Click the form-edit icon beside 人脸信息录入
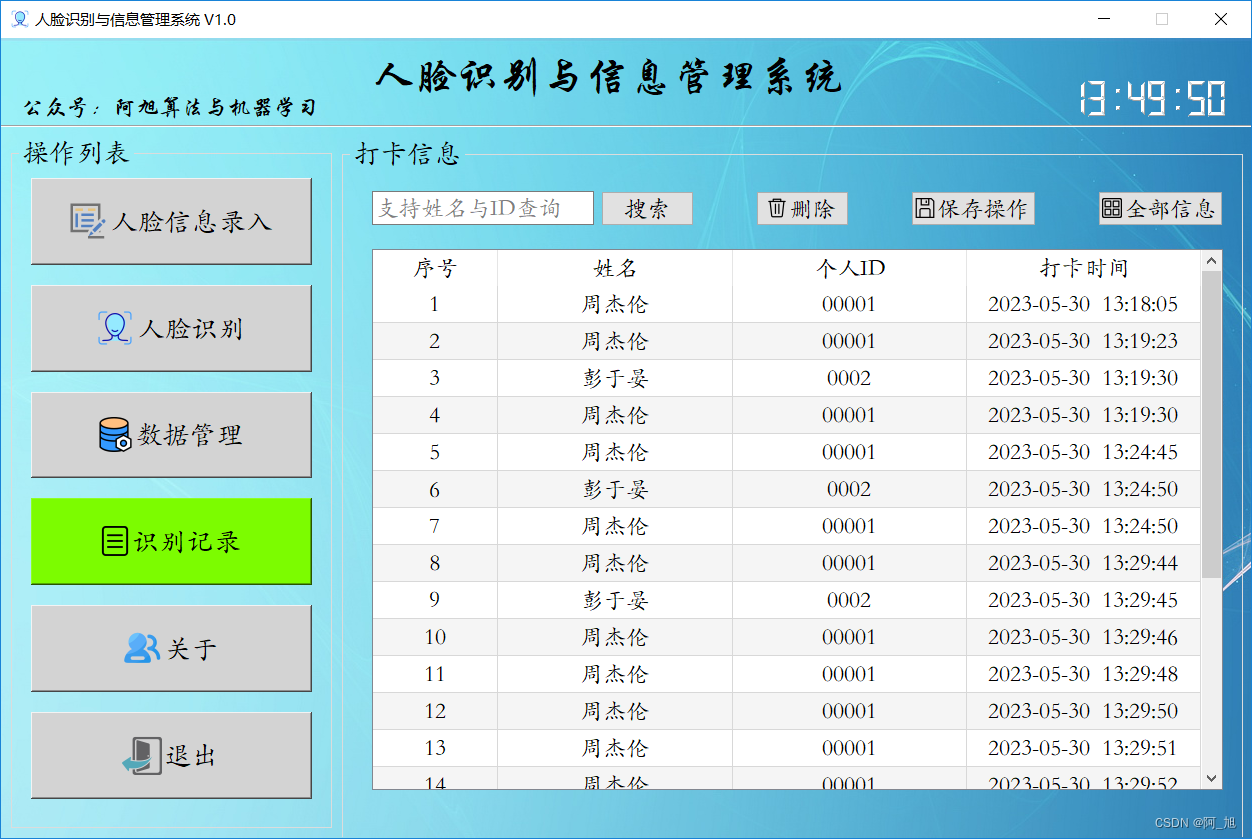The height and width of the screenshot is (839, 1252). 87,221
